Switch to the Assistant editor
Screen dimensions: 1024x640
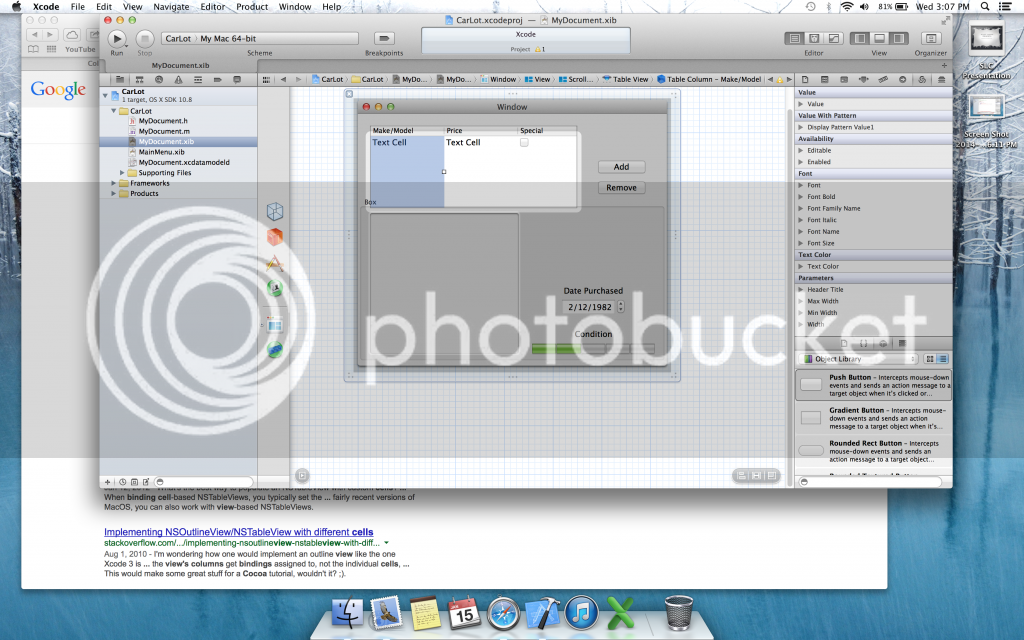[x=814, y=39]
